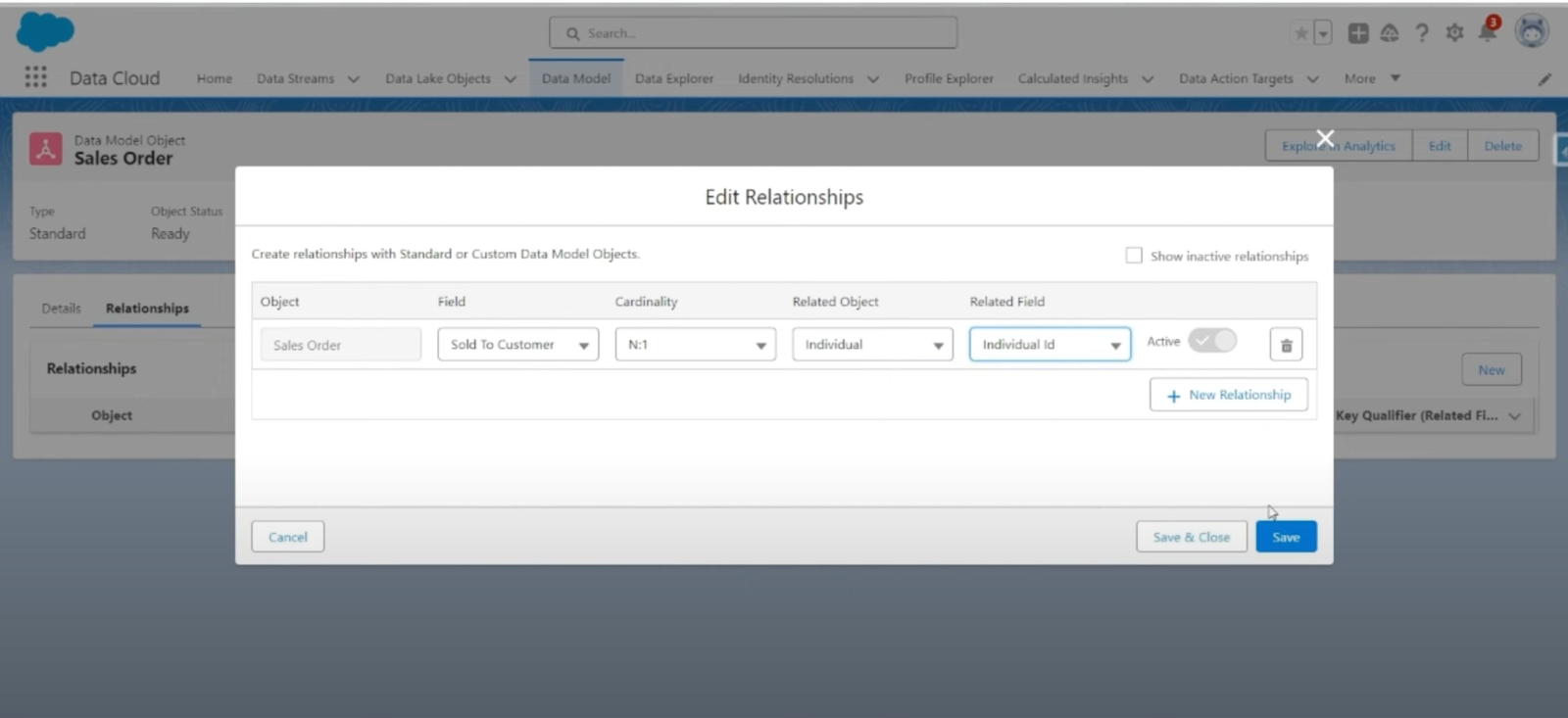Click the Salesforce cloud logo
This screenshot has height=718, width=1568.
click(x=45, y=31)
